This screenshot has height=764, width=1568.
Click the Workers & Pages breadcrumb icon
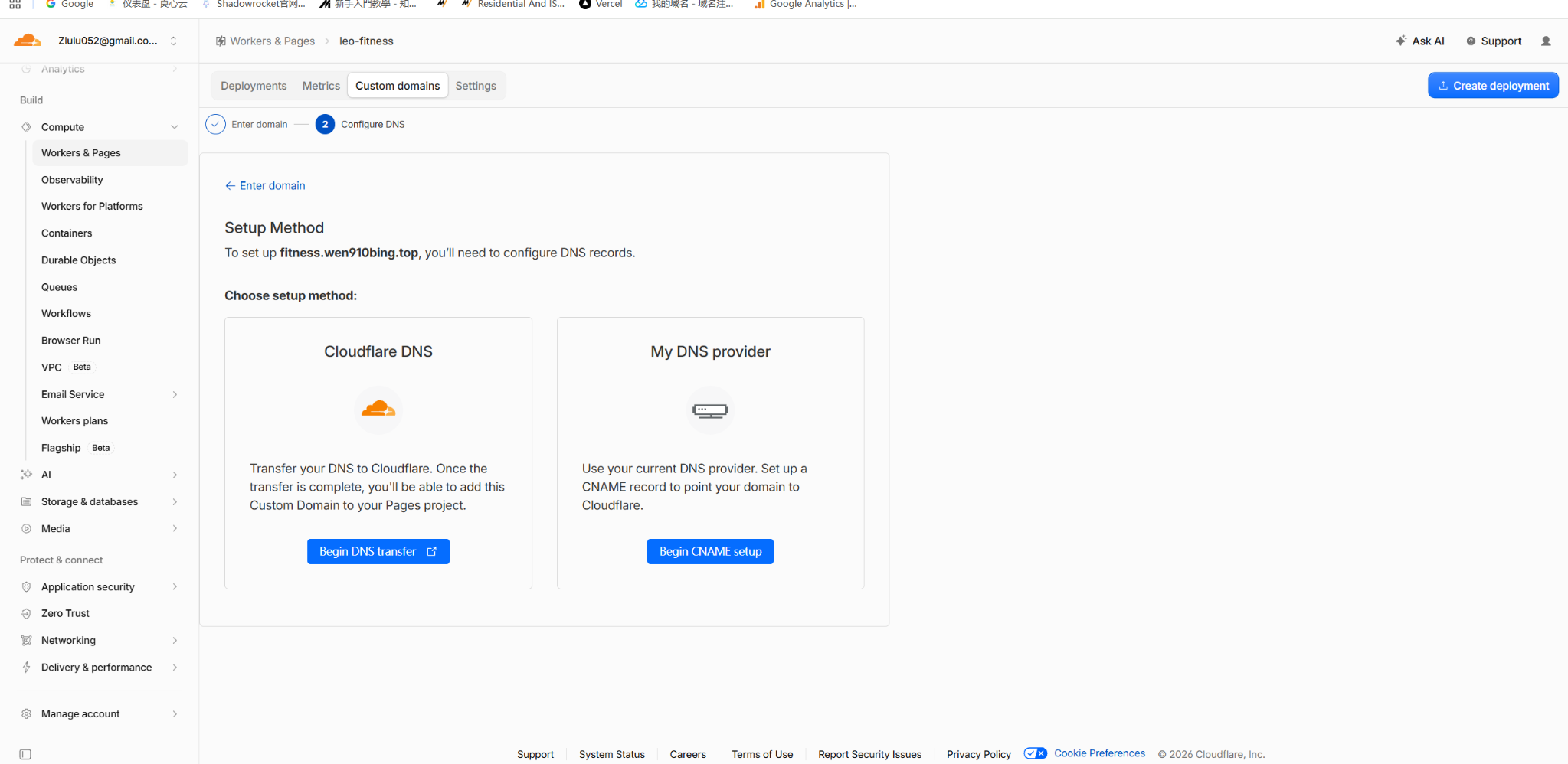(x=221, y=41)
